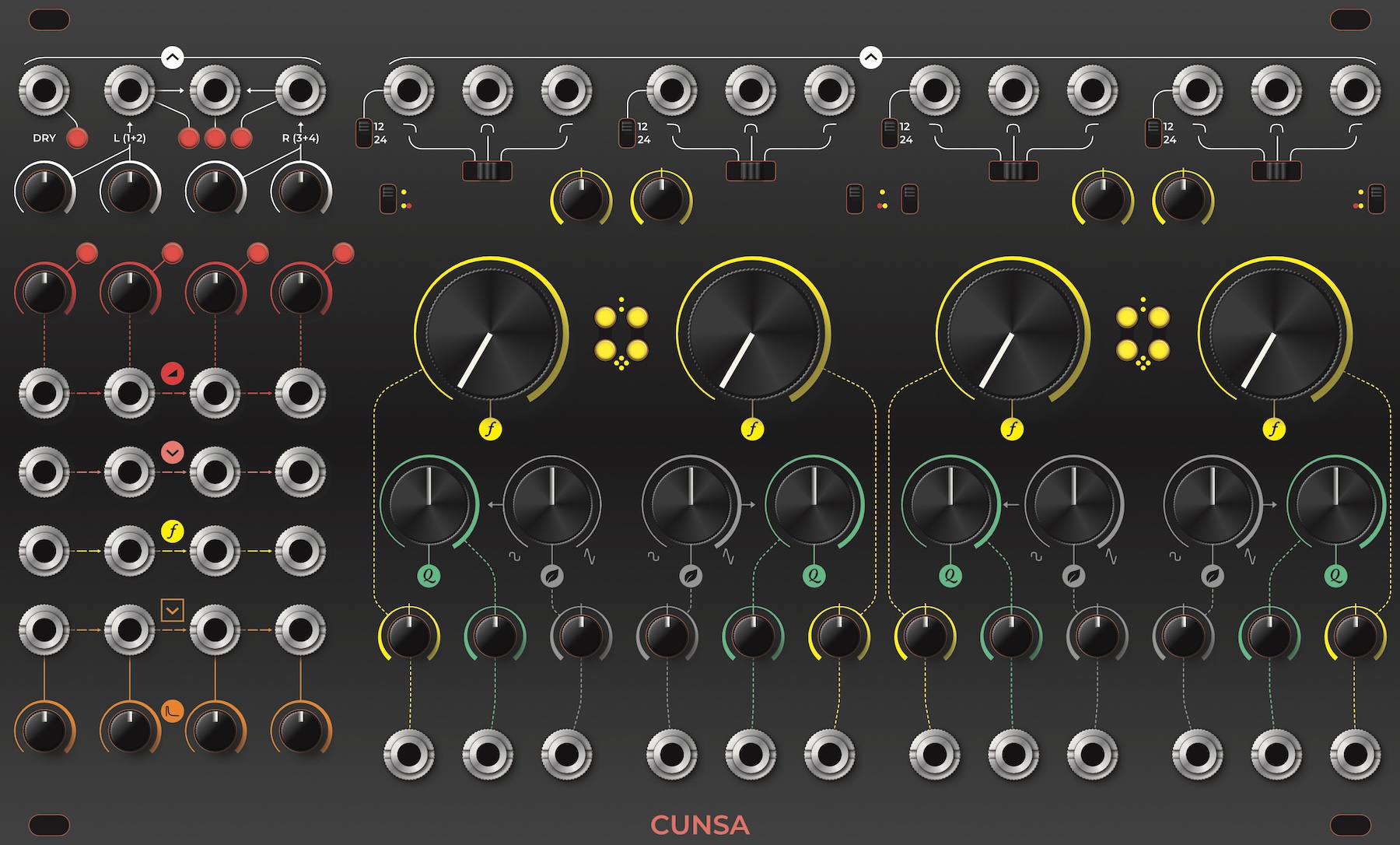1400x845 pixels.
Task: Click the leftmost green Q icon
Action: pyautogui.click(x=428, y=576)
